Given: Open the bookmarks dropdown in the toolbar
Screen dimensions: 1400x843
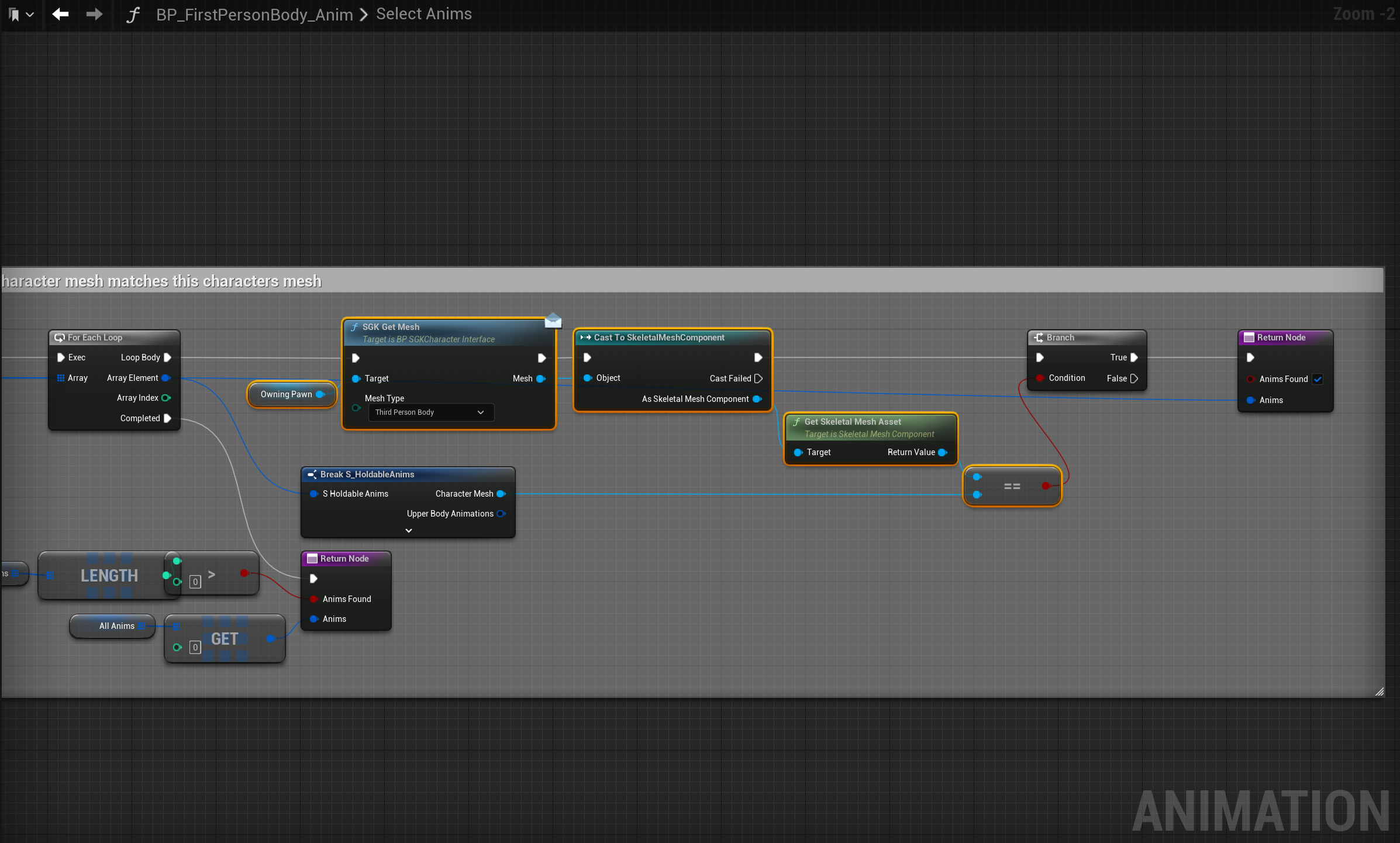Looking at the screenshot, I should (21, 14).
